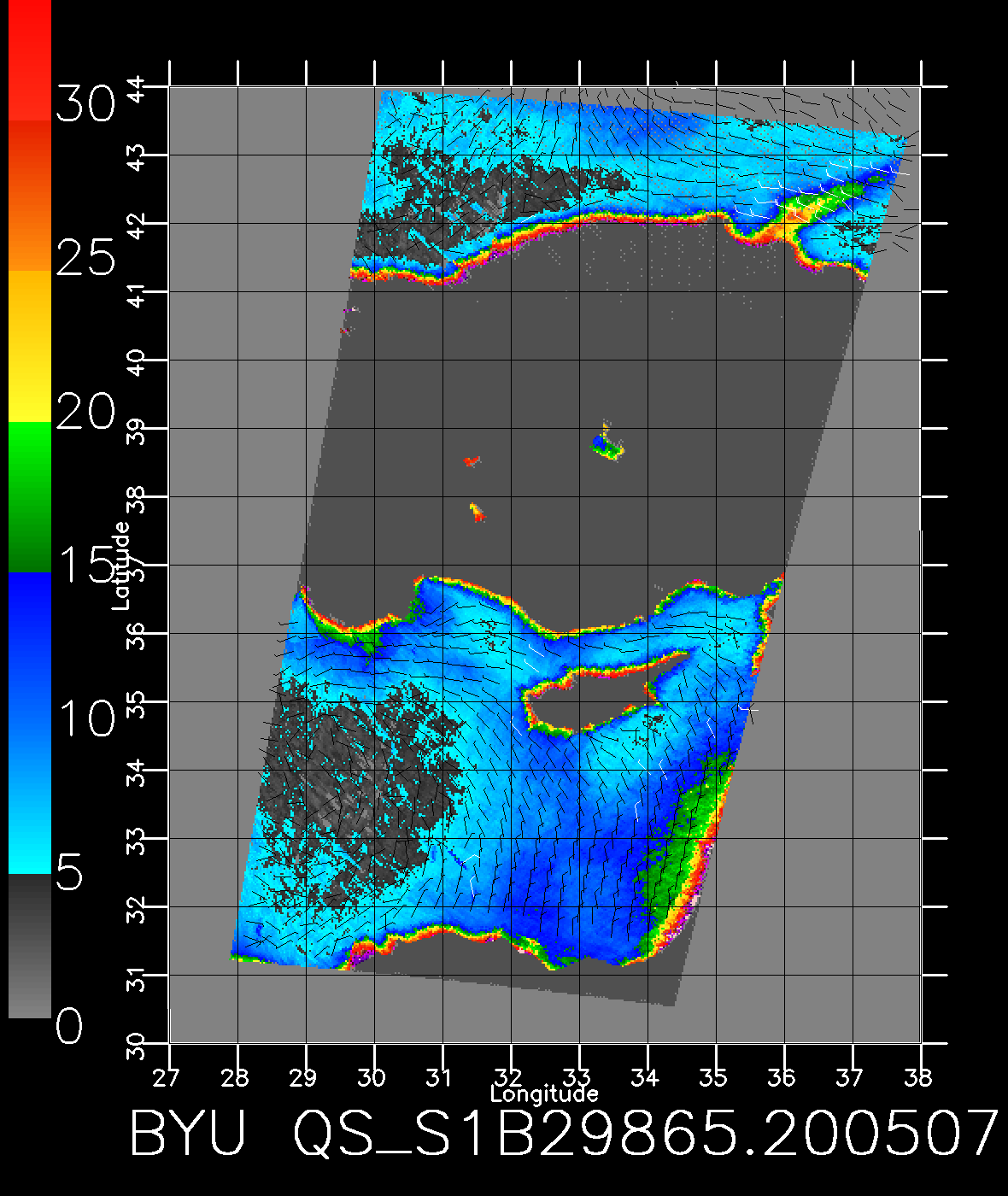Click latitude axis tick label 43
Image resolution: width=1008 pixels, height=1196 pixels.
pos(137,157)
